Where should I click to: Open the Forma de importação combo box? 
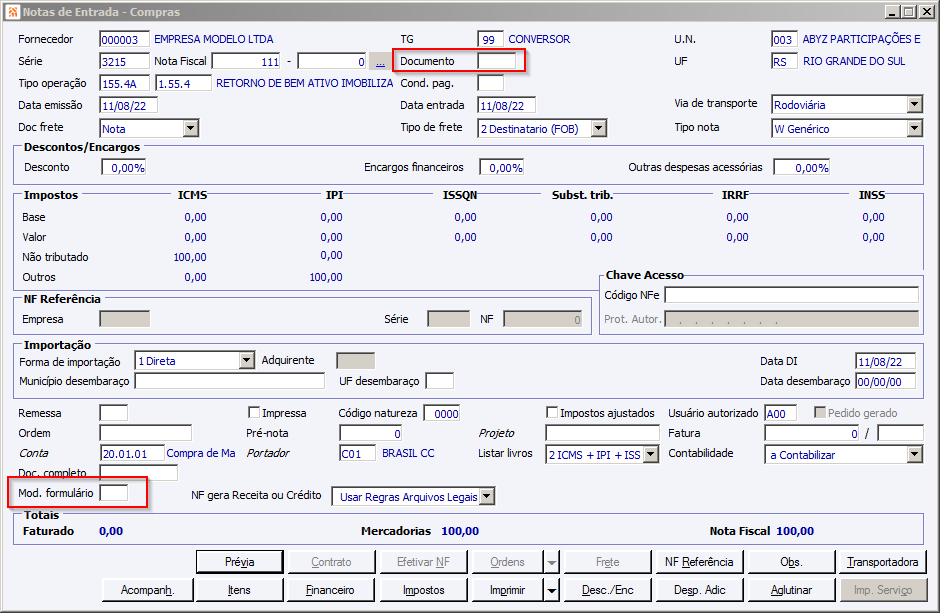pos(247,361)
